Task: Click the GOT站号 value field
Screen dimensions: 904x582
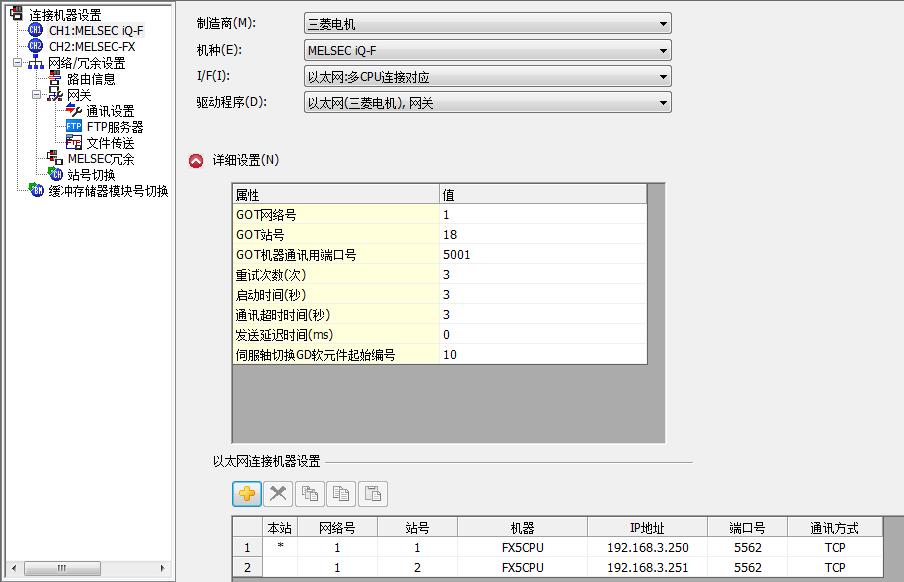Action: point(542,235)
